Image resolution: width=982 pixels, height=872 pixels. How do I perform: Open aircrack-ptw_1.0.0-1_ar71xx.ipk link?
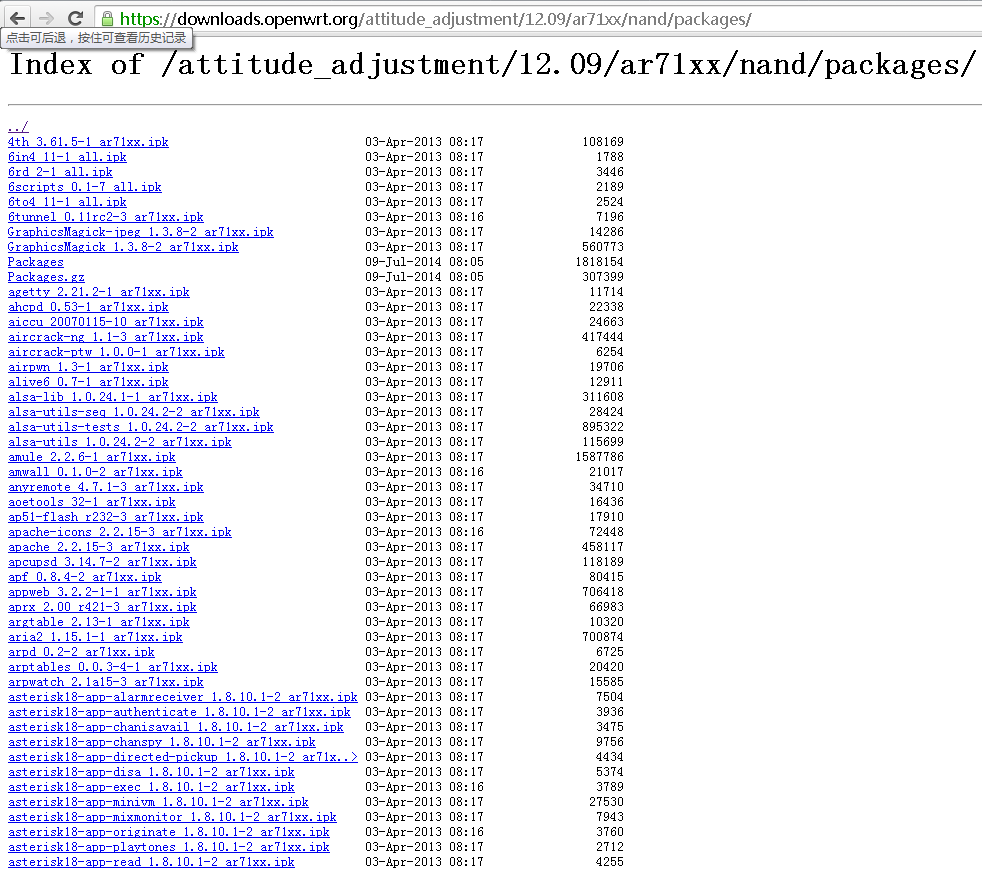[x=116, y=352]
